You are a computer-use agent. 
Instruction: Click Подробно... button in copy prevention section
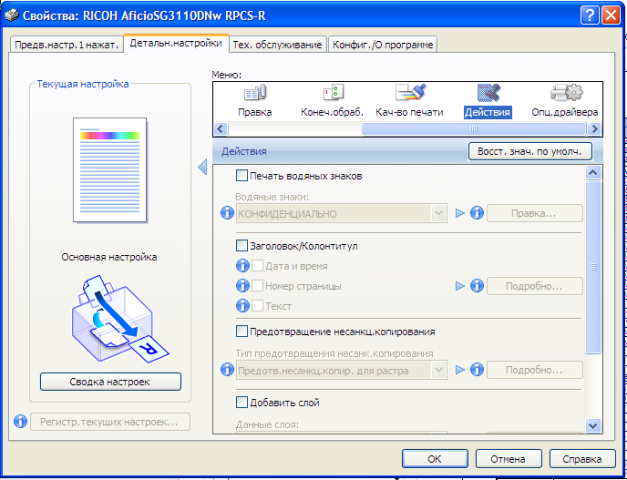(534, 370)
